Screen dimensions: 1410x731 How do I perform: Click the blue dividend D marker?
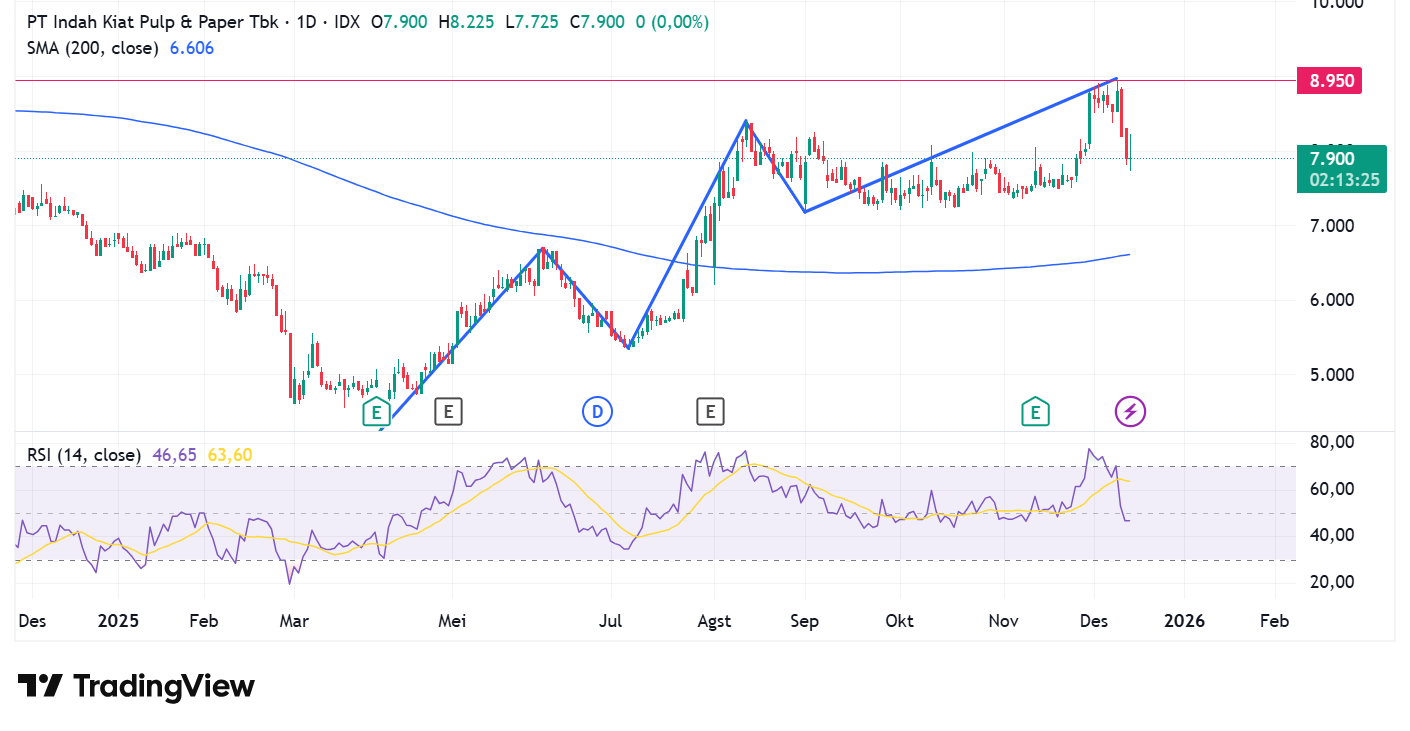(x=597, y=411)
